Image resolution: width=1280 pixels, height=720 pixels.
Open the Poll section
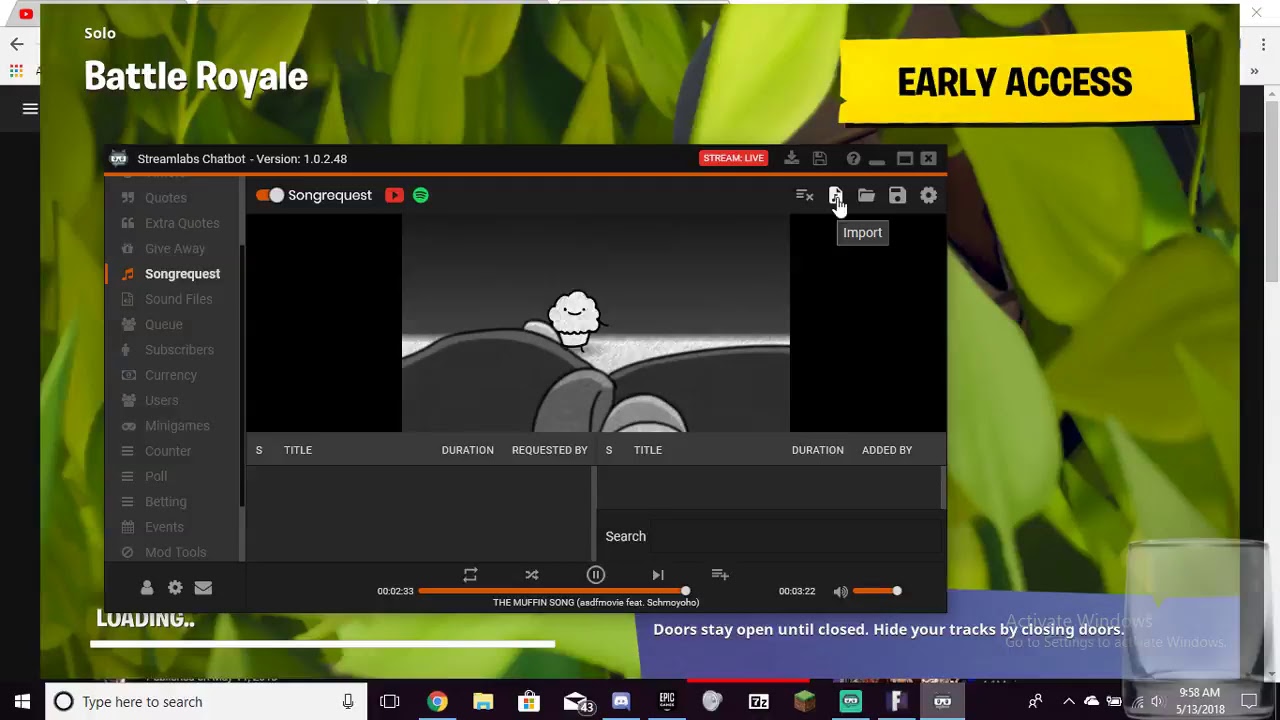(156, 476)
